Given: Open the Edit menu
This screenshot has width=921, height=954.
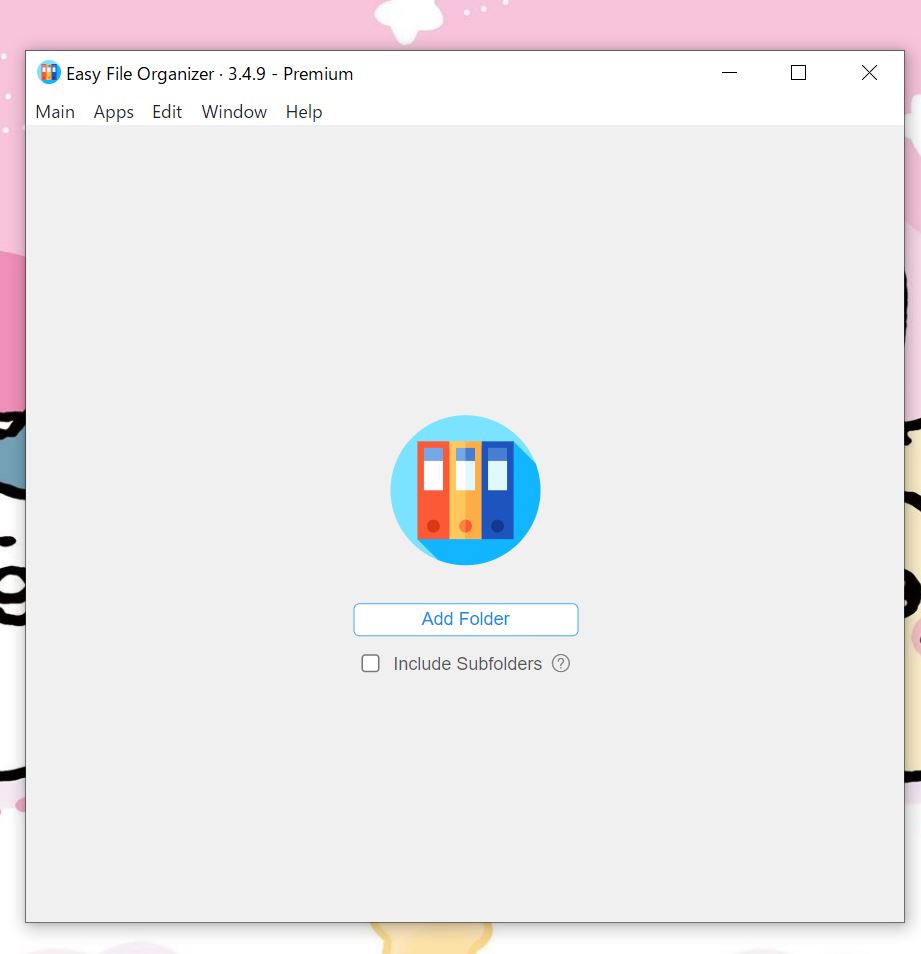Looking at the screenshot, I should tap(167, 112).
